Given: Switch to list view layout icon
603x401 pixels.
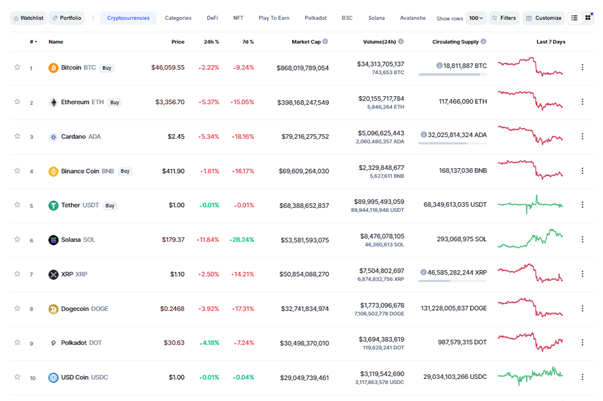Looking at the screenshot, I should click(x=574, y=18).
